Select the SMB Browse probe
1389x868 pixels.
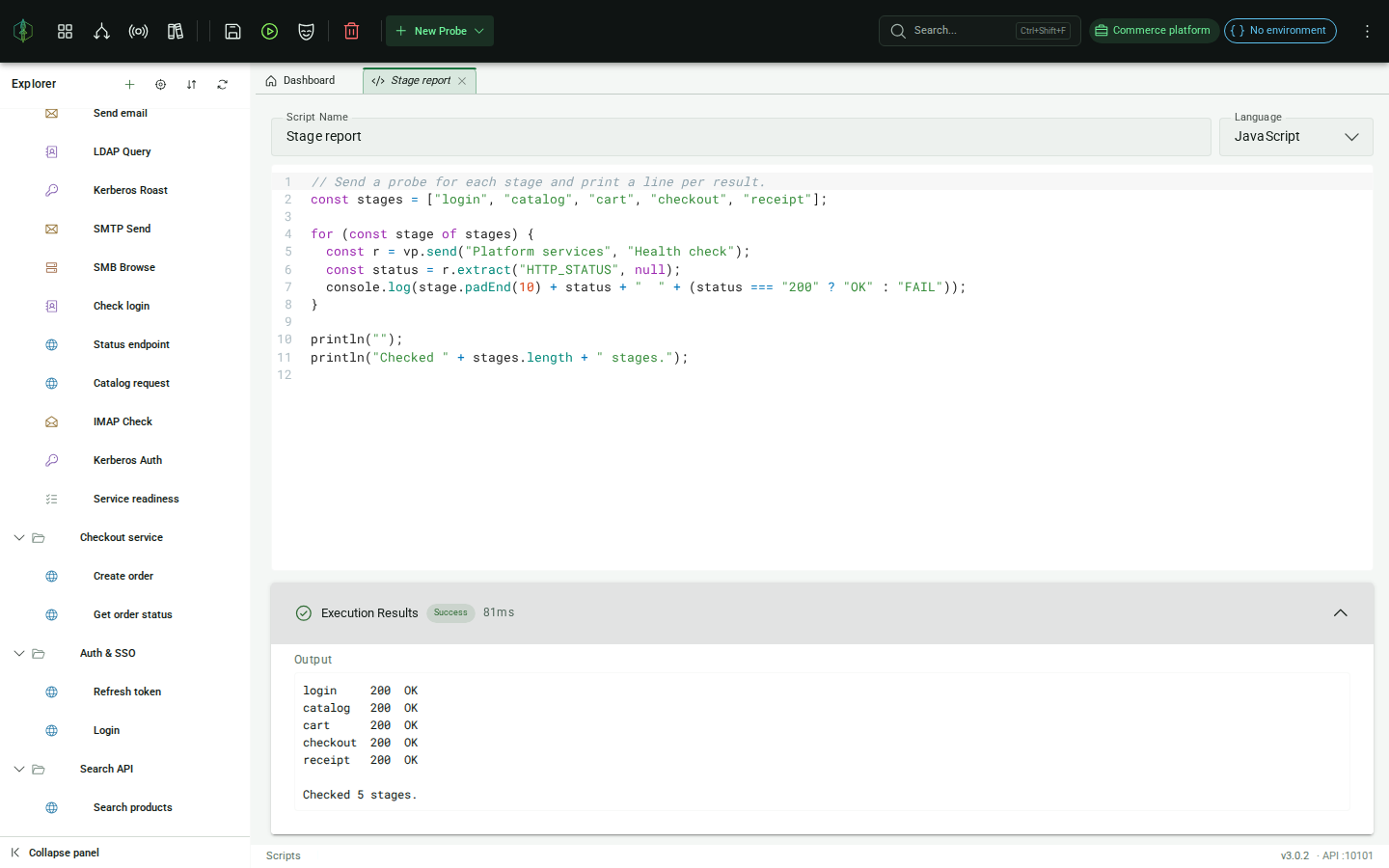(125, 267)
